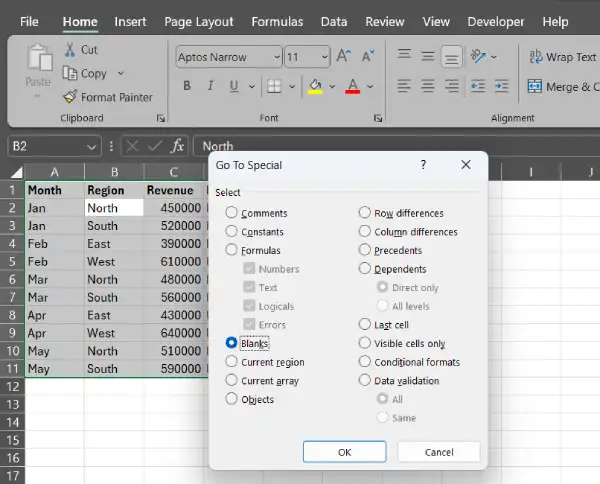Screen dimensions: 600x484
Task: Increase font size with the large A icon
Action: (343, 56)
